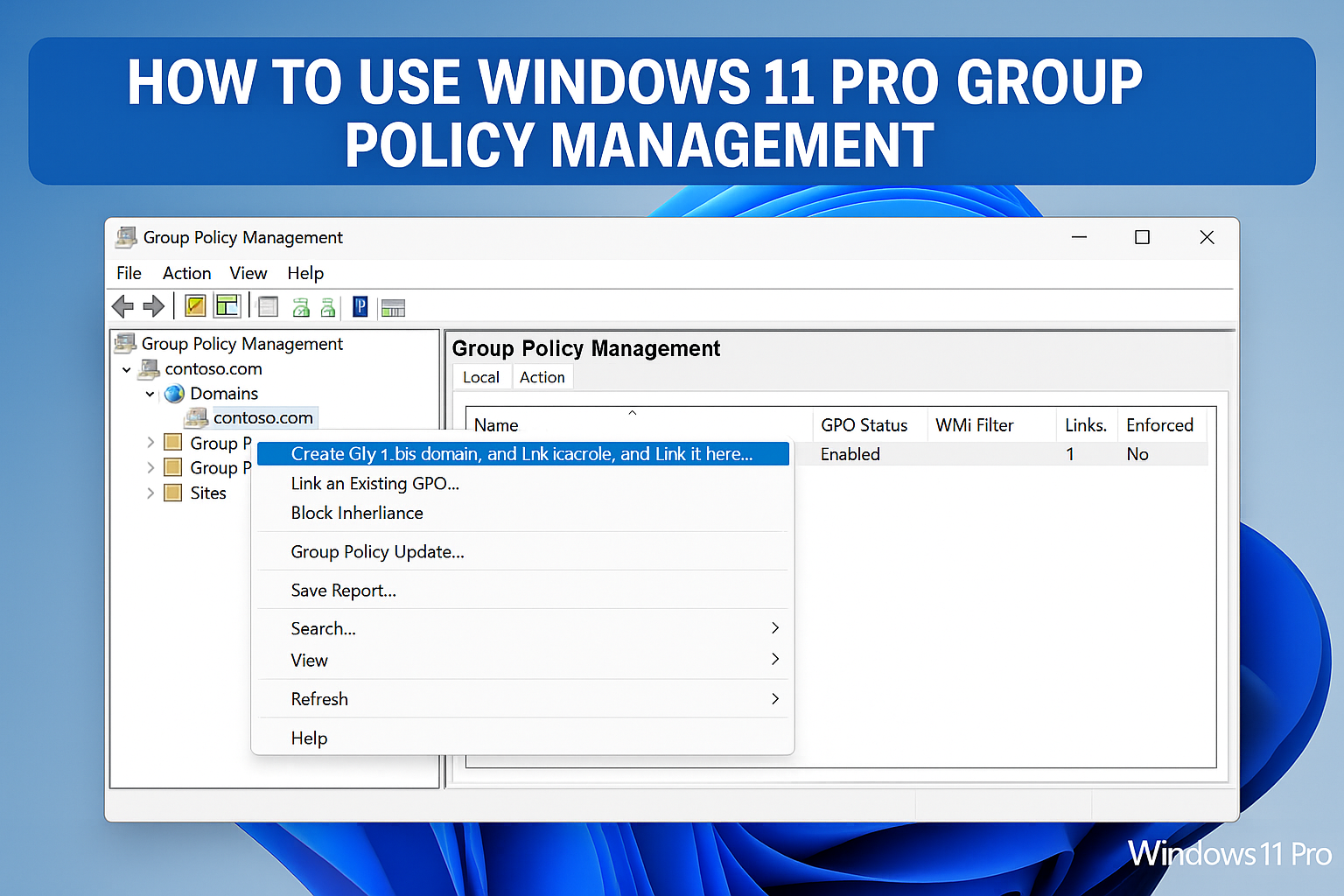Click the 1 value under Links.
This screenshot has height=896, width=1344.
(1070, 454)
